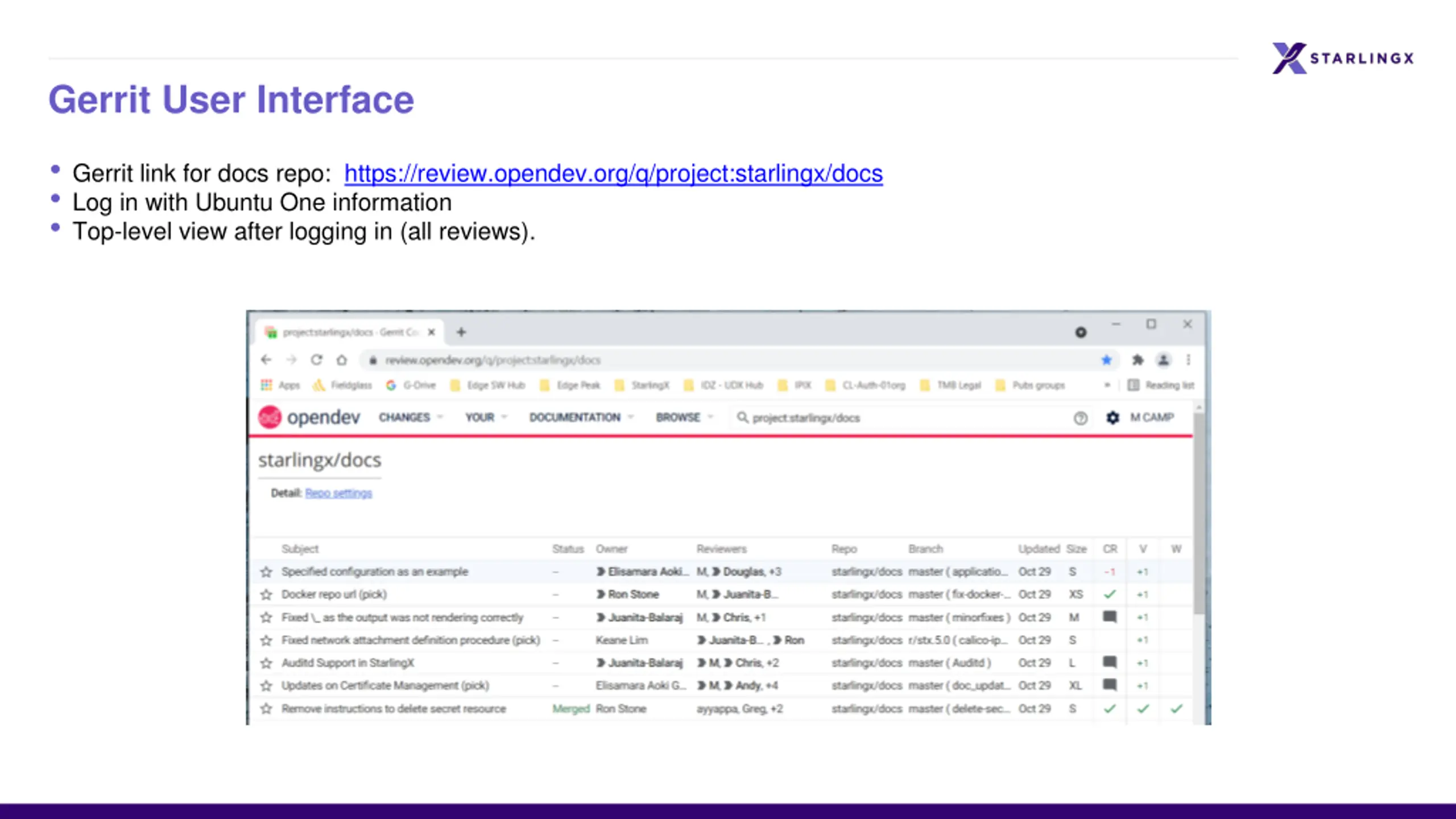Open the Fieldglass bookmark
Viewport: 1456px width, 819px height.
(x=342, y=386)
